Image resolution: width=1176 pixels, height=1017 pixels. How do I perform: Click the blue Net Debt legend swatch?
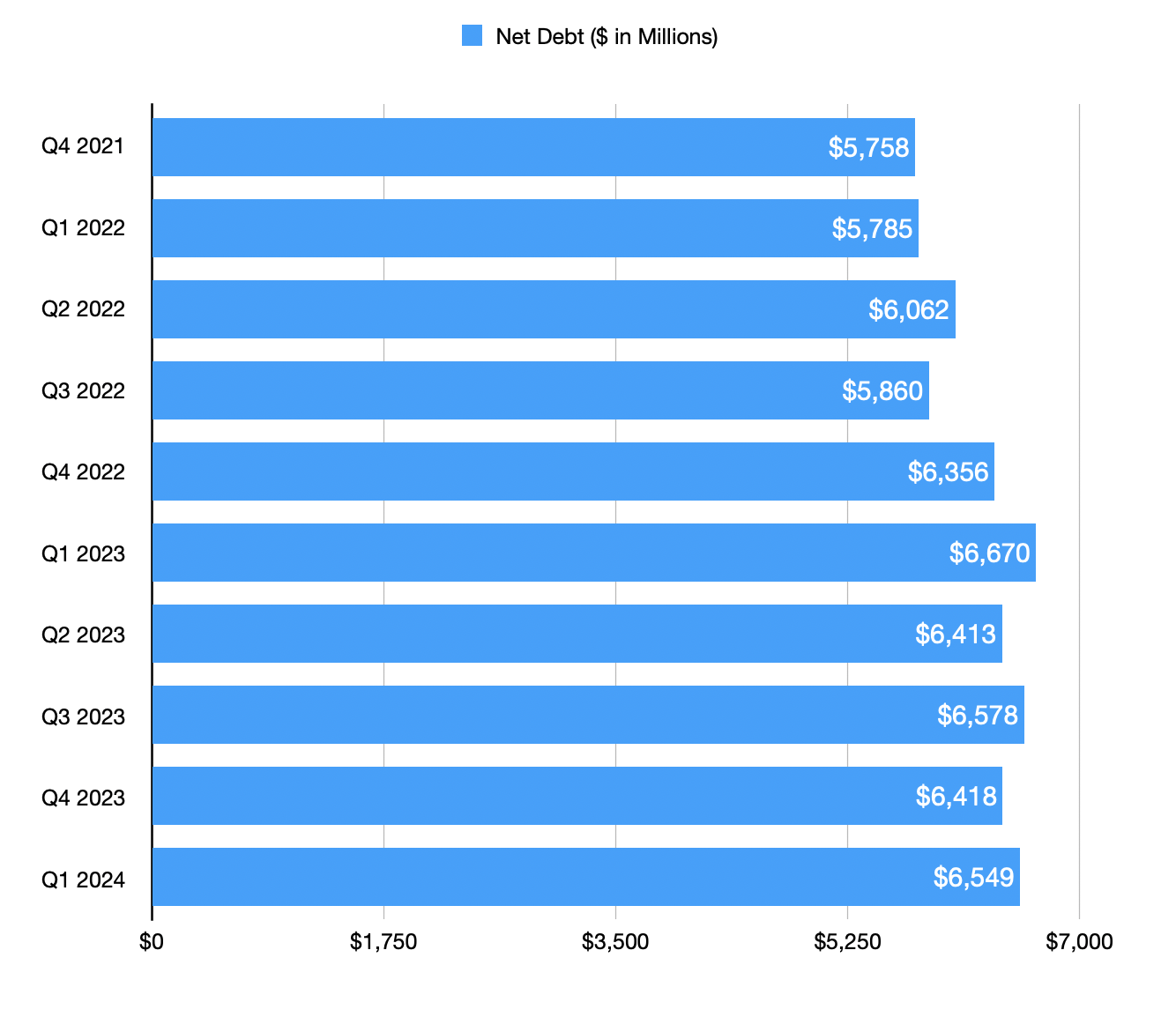[x=473, y=36]
